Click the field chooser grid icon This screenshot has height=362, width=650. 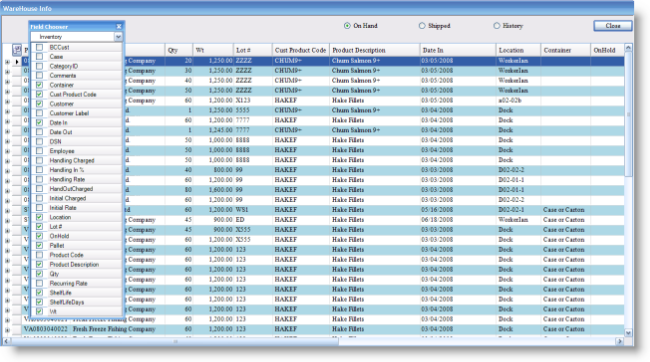17,50
